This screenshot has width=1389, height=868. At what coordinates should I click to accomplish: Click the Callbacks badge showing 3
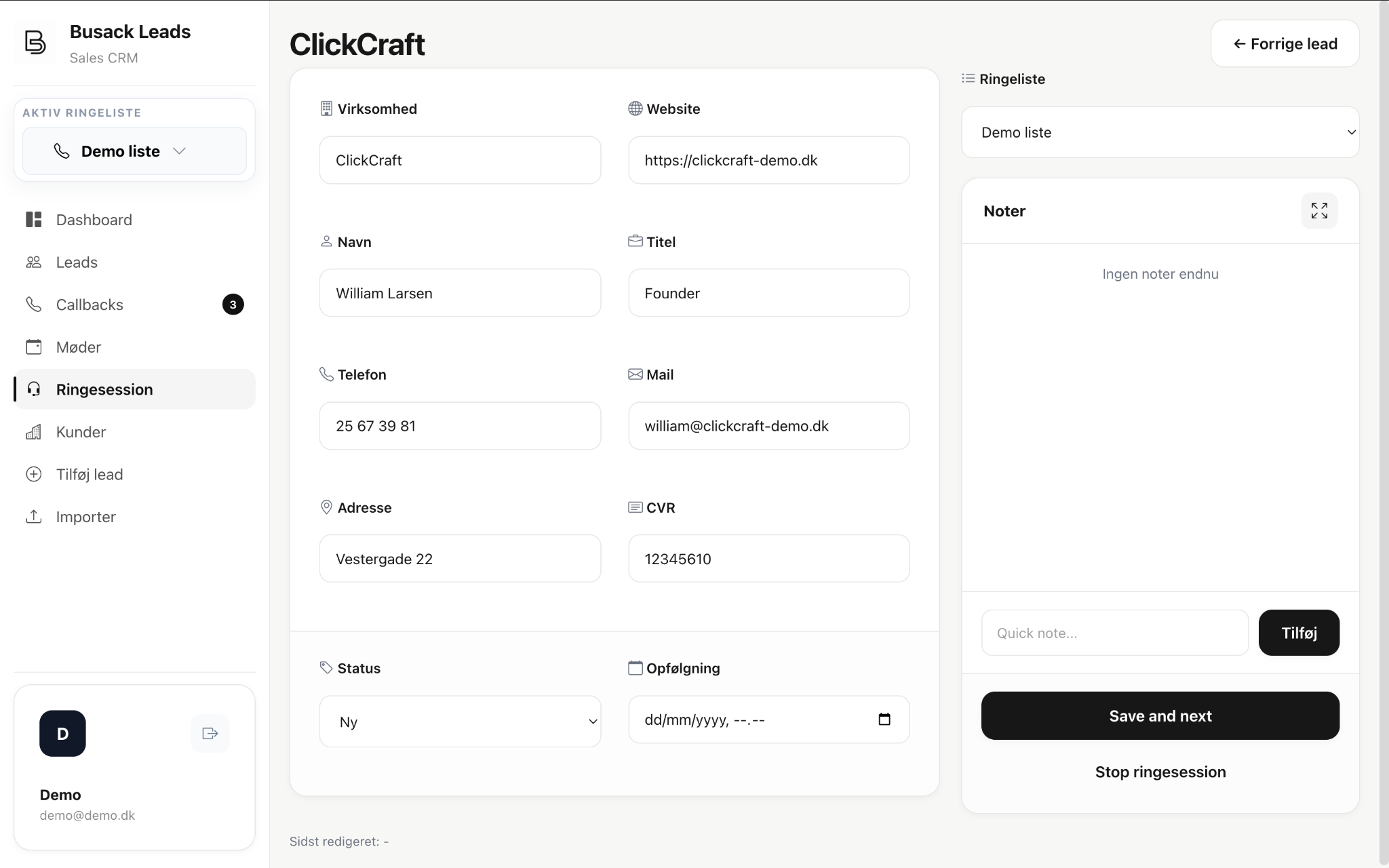(x=233, y=304)
